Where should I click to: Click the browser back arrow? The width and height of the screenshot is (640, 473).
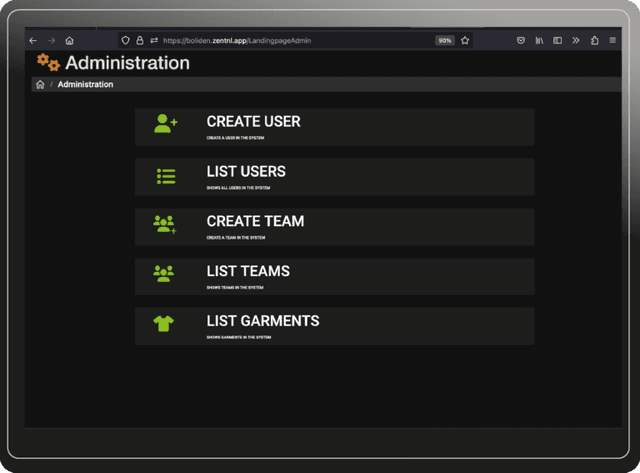(x=33, y=41)
